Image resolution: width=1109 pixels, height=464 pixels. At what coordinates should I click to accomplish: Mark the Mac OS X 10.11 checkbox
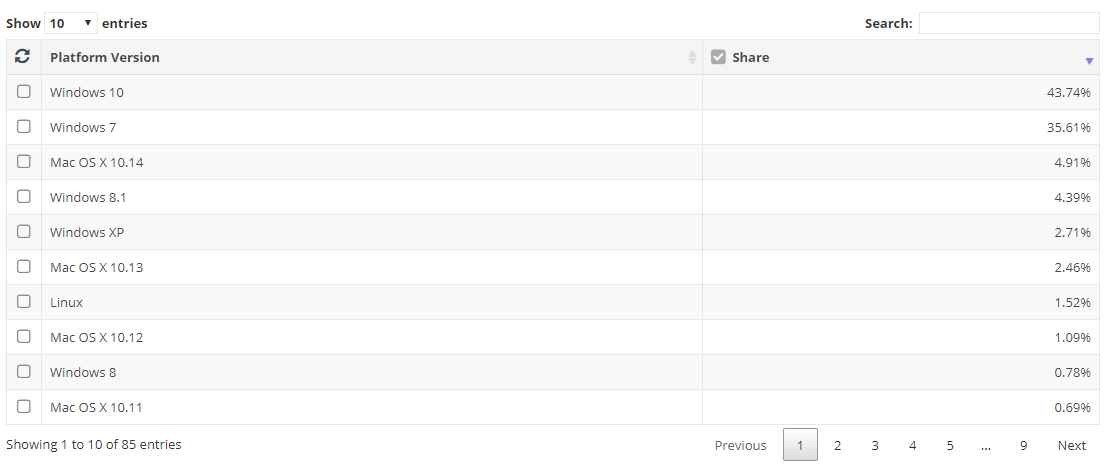[24, 407]
